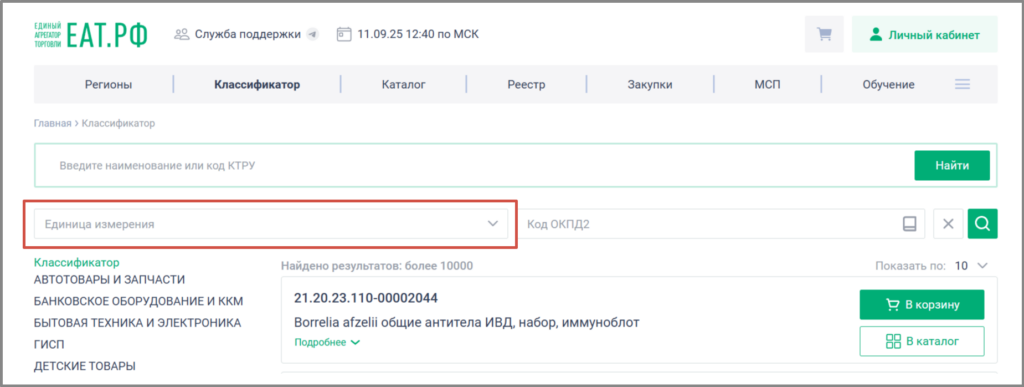This screenshot has width=1024, height=387.
Task: Click the calendar icon near the date
Action: (344, 34)
